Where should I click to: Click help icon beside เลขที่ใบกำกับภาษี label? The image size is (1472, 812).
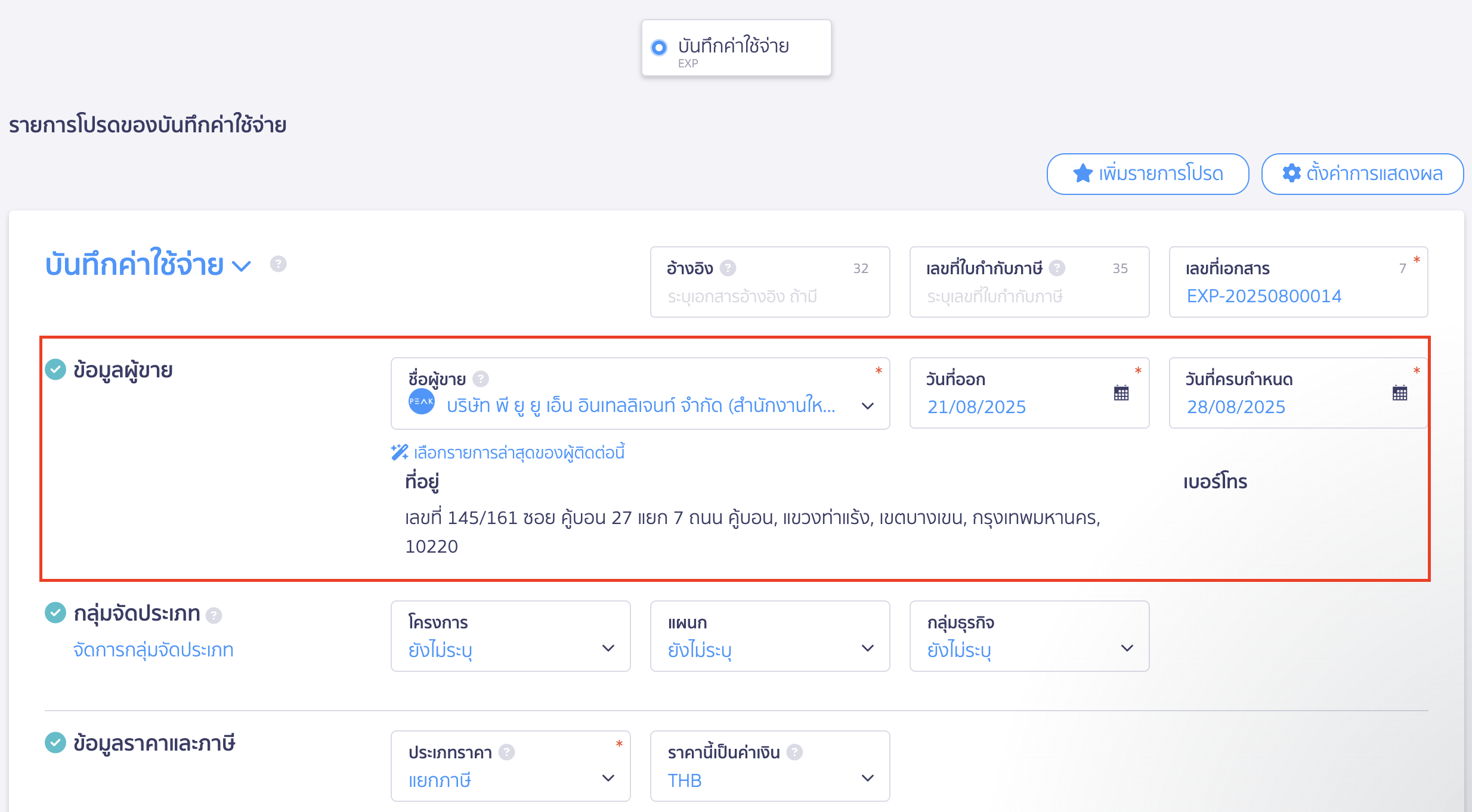pos(1057,268)
